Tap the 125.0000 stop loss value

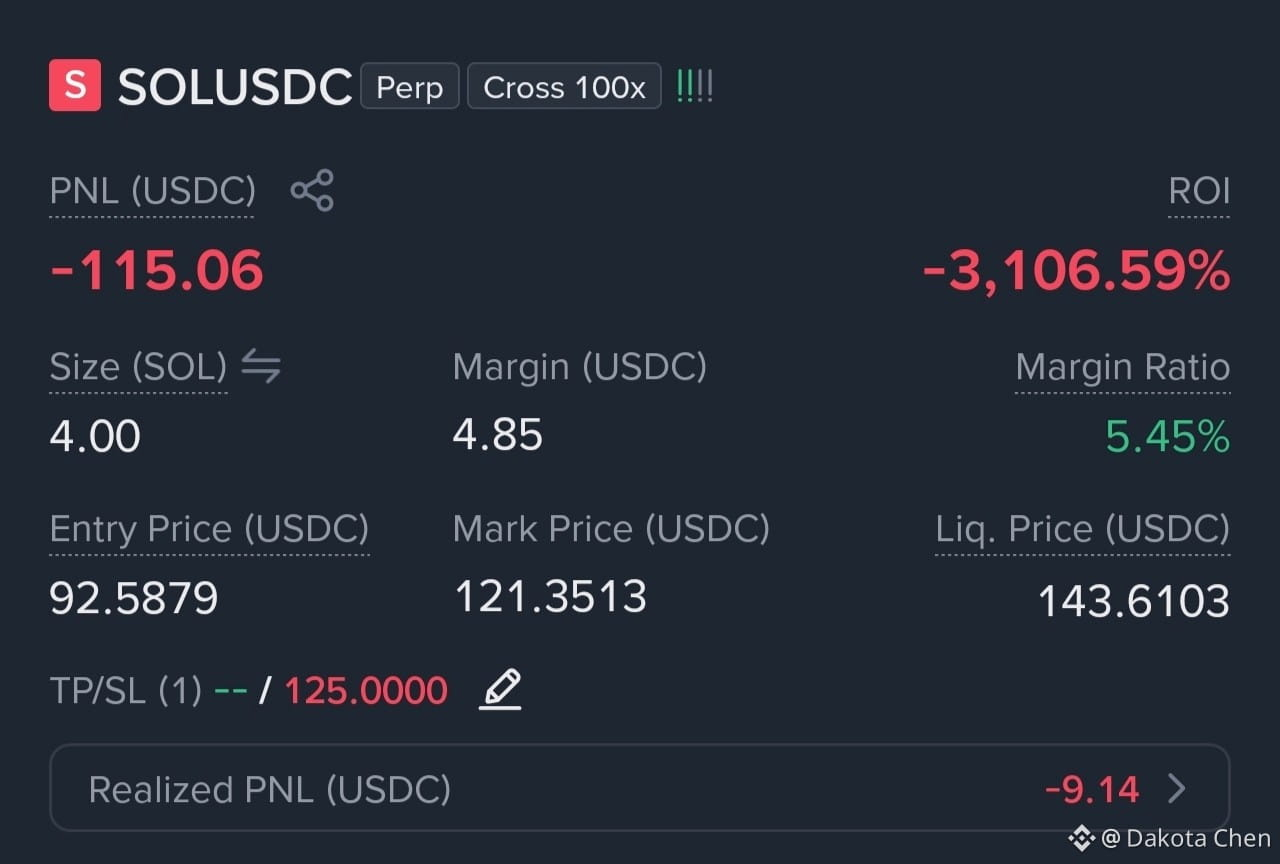point(366,690)
